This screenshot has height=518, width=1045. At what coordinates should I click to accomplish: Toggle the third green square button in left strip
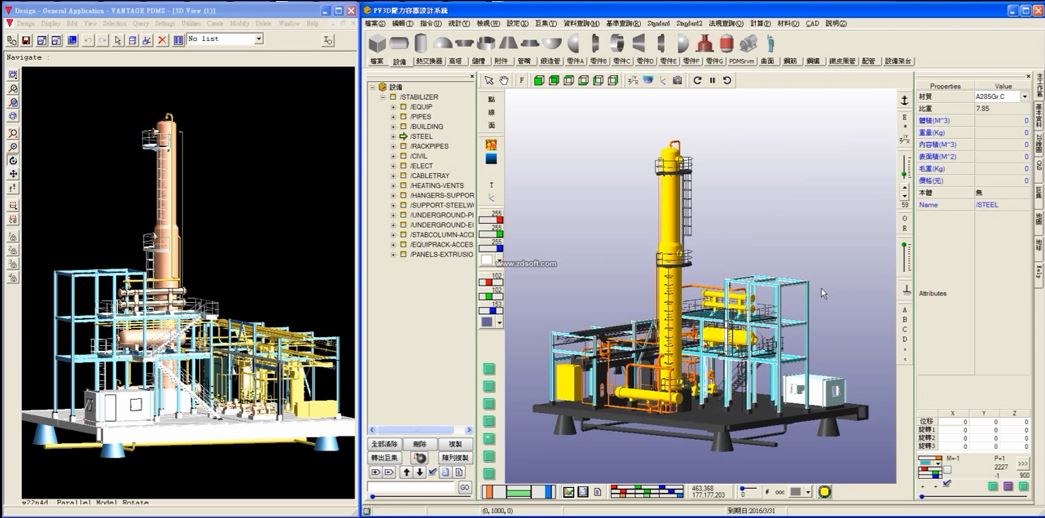(489, 403)
